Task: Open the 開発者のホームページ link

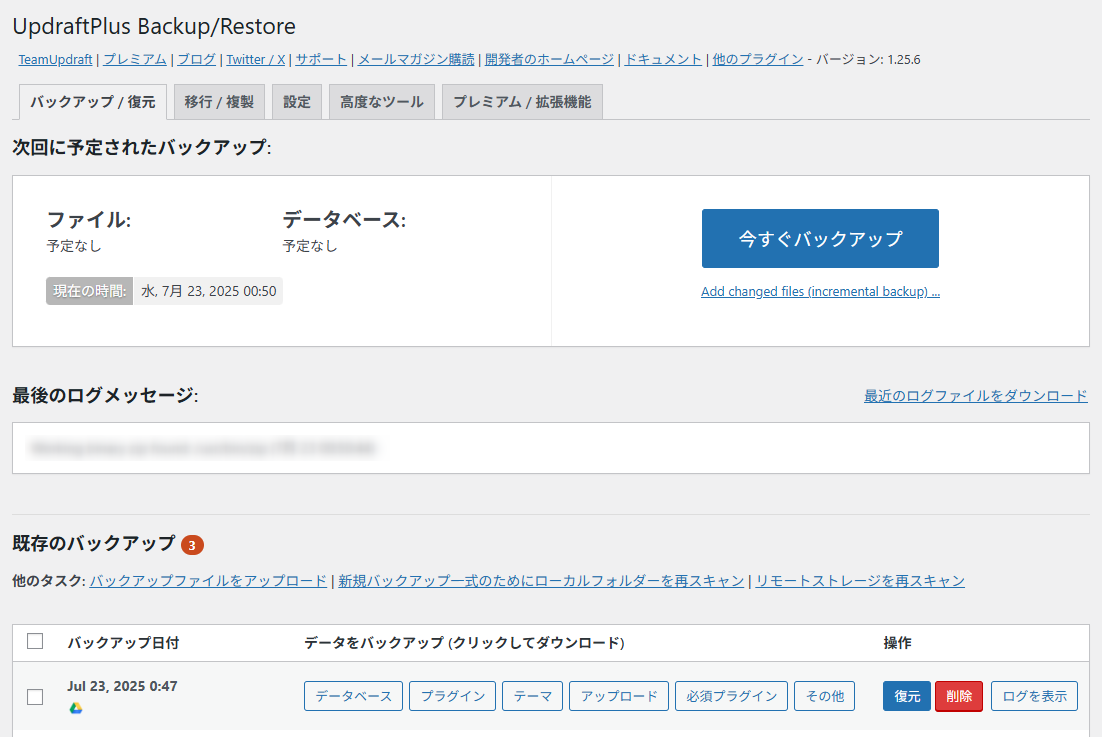Action: (x=550, y=60)
